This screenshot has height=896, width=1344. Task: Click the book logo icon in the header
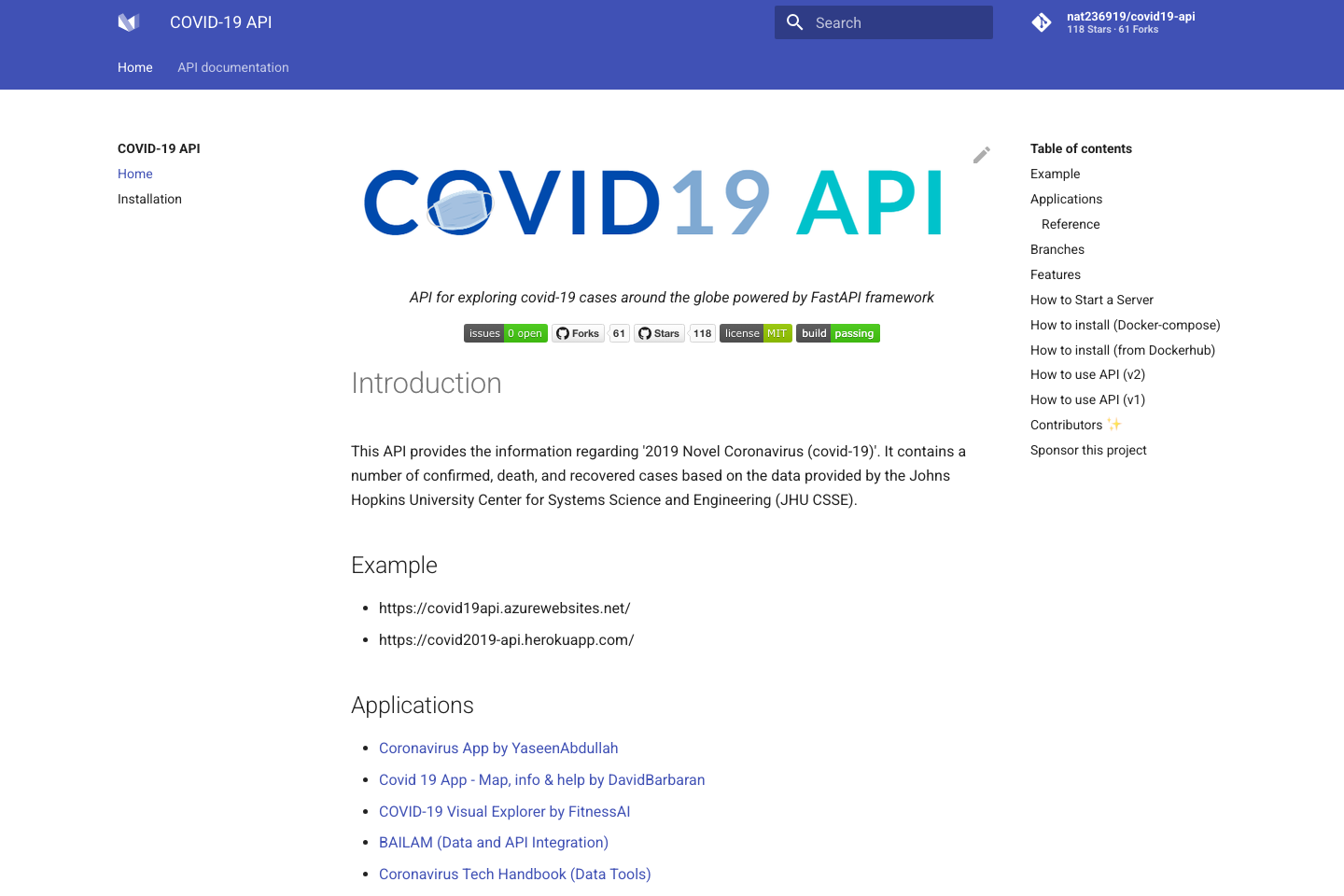pos(128,21)
